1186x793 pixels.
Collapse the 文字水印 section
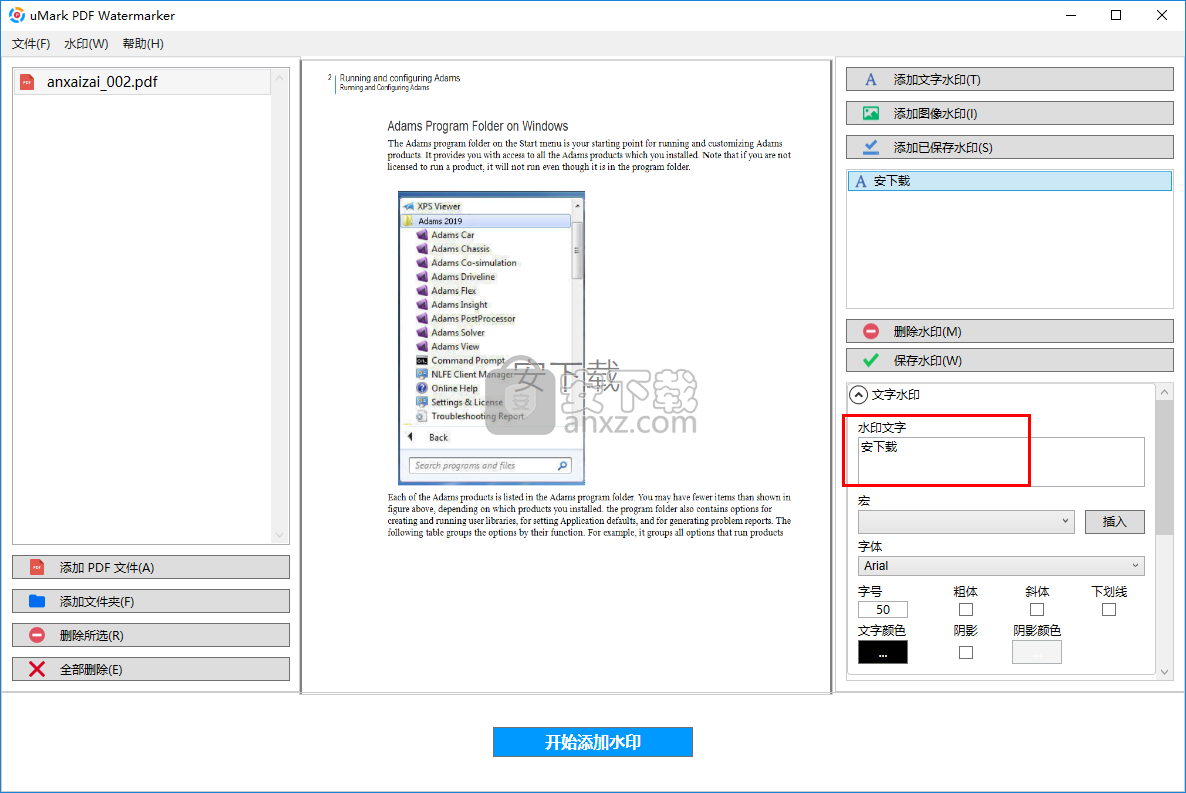[858, 395]
